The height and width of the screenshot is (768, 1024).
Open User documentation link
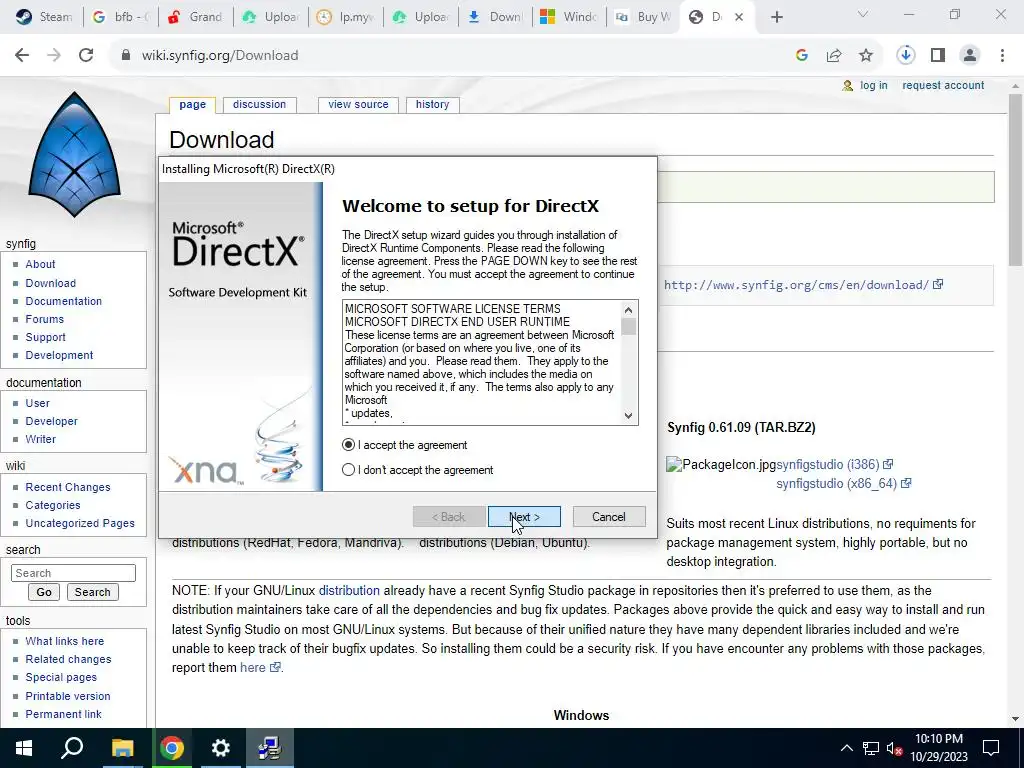pyautogui.click(x=38, y=403)
